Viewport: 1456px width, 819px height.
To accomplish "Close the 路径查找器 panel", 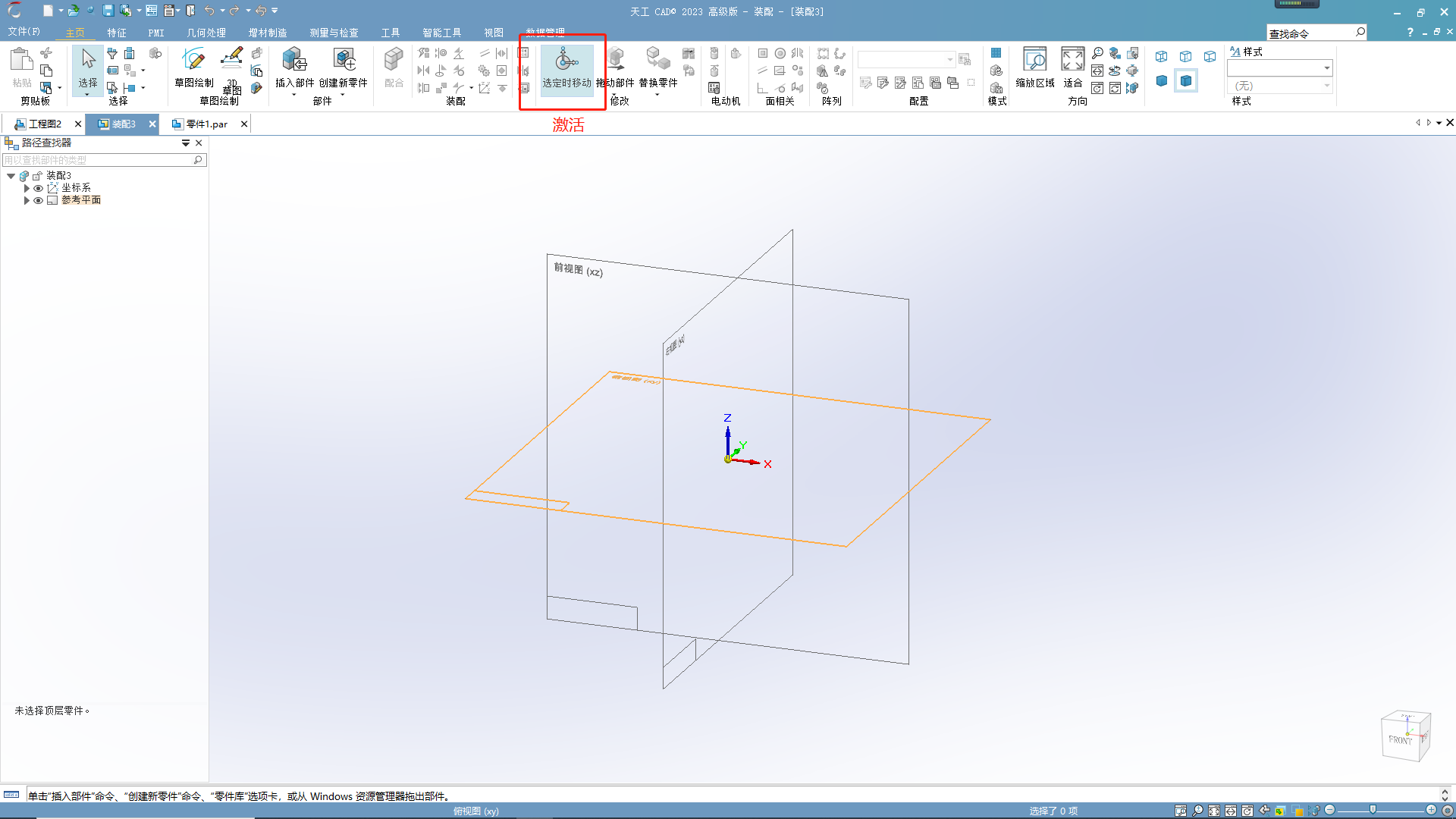I will tap(199, 143).
